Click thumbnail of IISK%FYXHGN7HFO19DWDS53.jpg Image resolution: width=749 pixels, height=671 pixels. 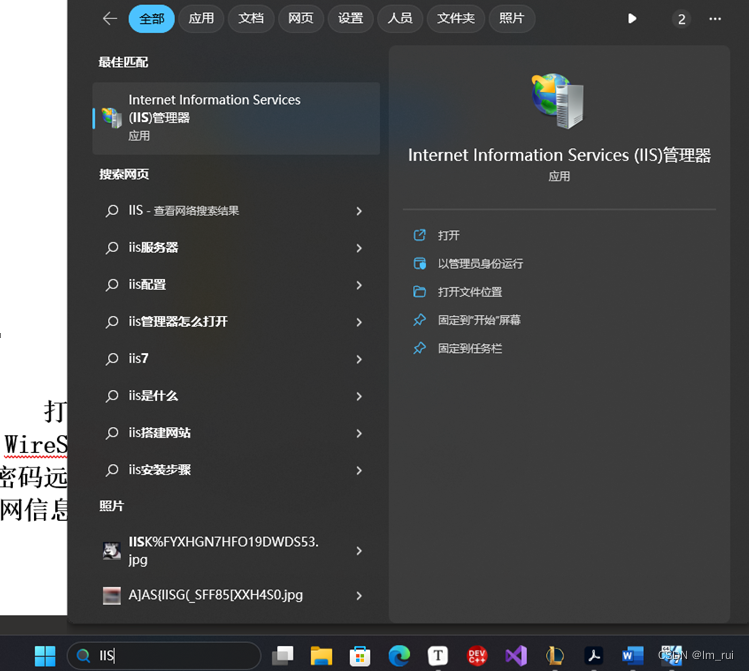click(112, 551)
